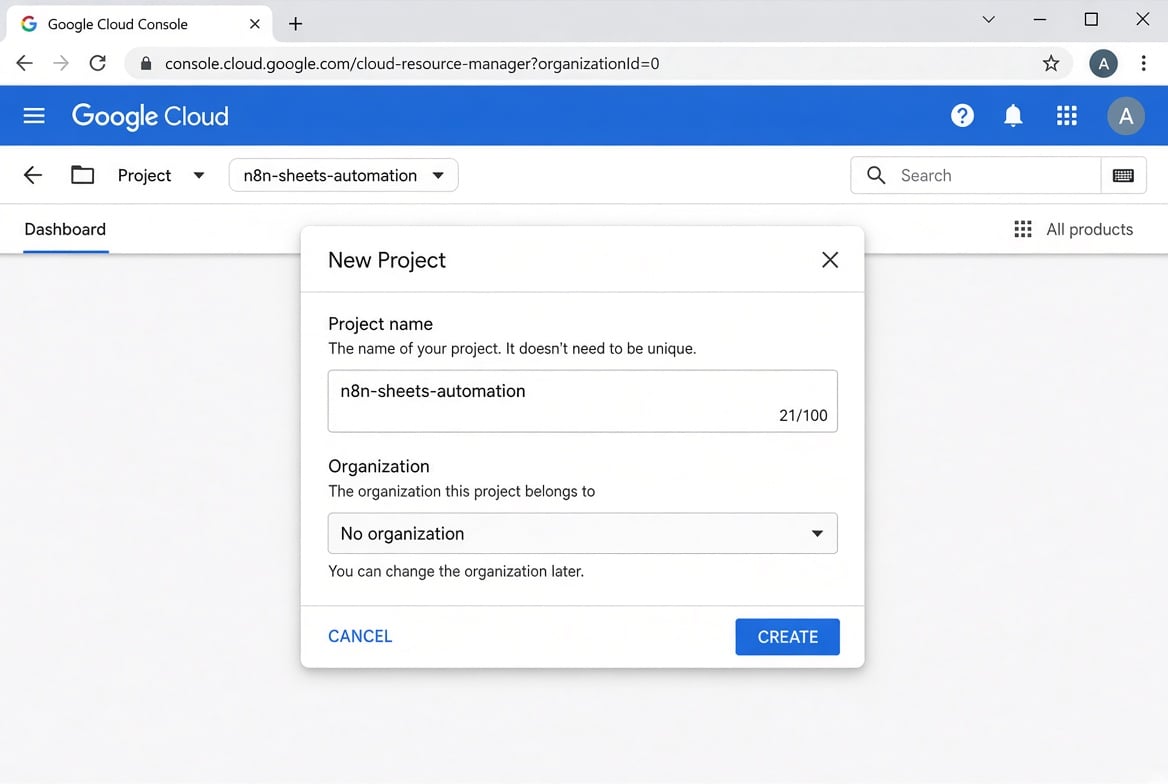Close the New Project dialog with X
Screen dimensions: 1168x784
point(829,260)
